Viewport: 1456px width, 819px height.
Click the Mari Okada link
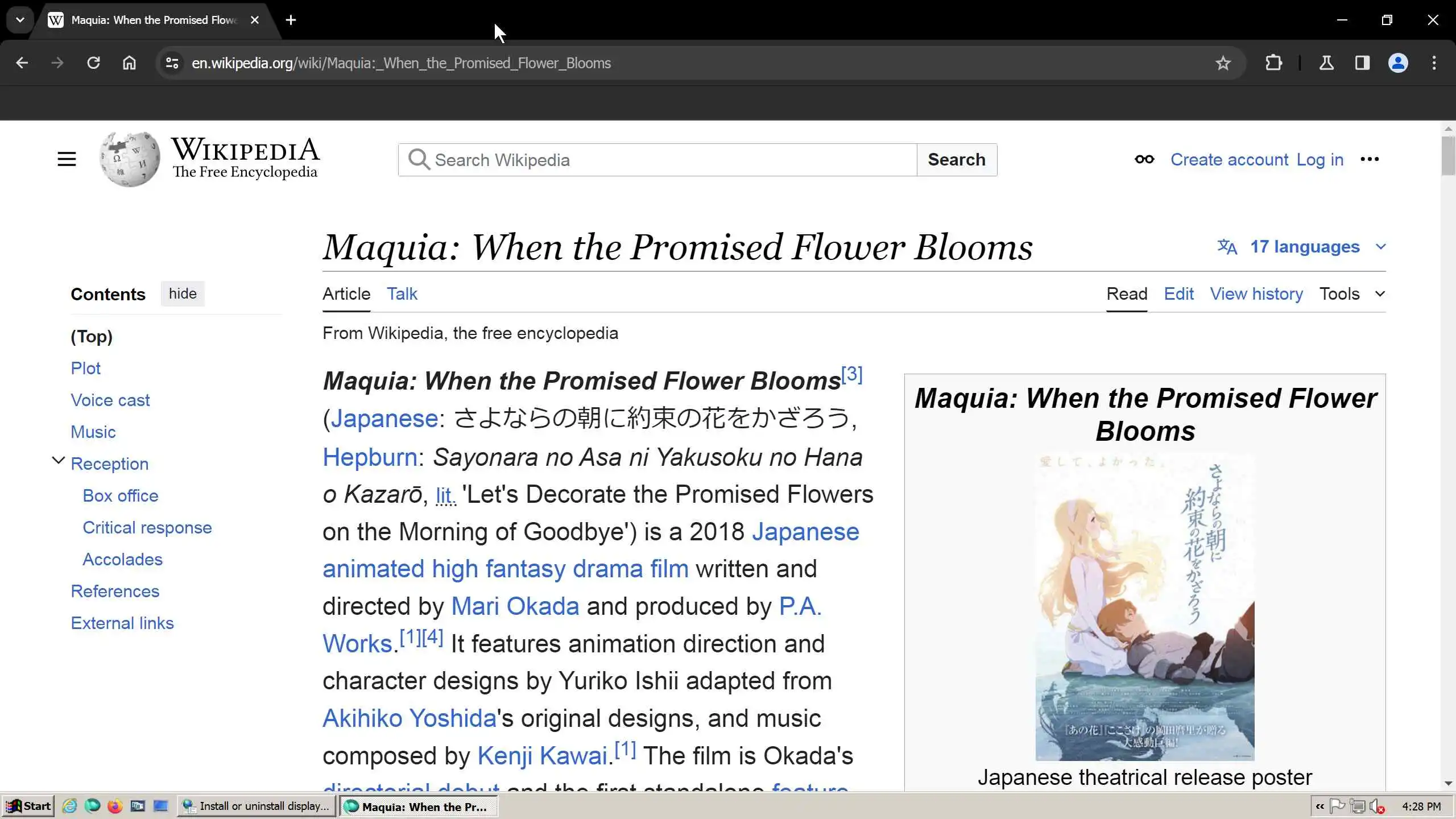point(515,606)
